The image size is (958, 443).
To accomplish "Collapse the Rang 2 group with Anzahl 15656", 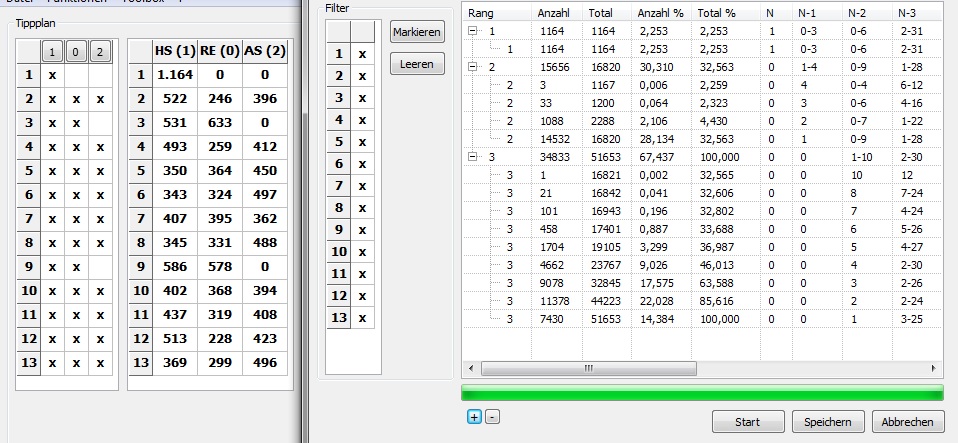I will click(x=472, y=67).
